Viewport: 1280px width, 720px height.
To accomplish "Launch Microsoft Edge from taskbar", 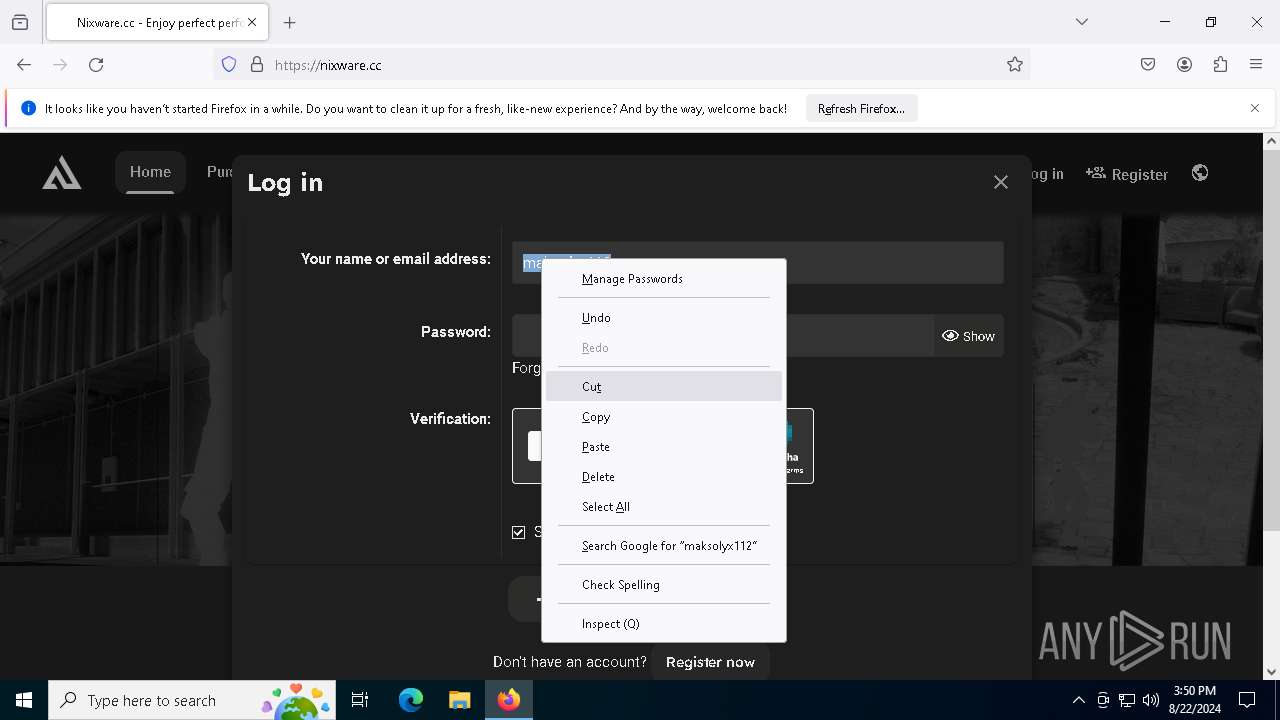I will (411, 700).
